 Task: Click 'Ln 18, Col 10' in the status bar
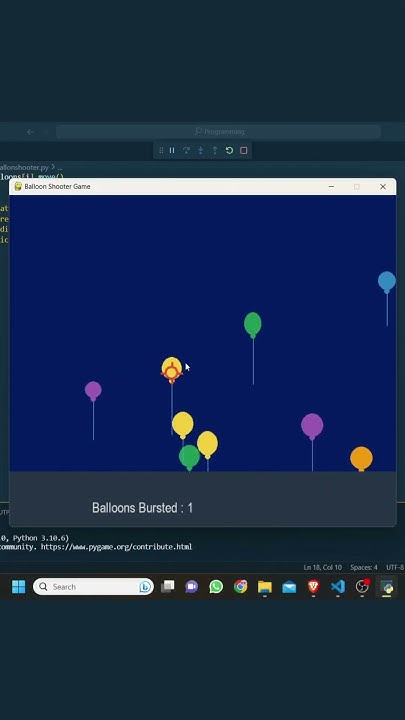click(322, 568)
